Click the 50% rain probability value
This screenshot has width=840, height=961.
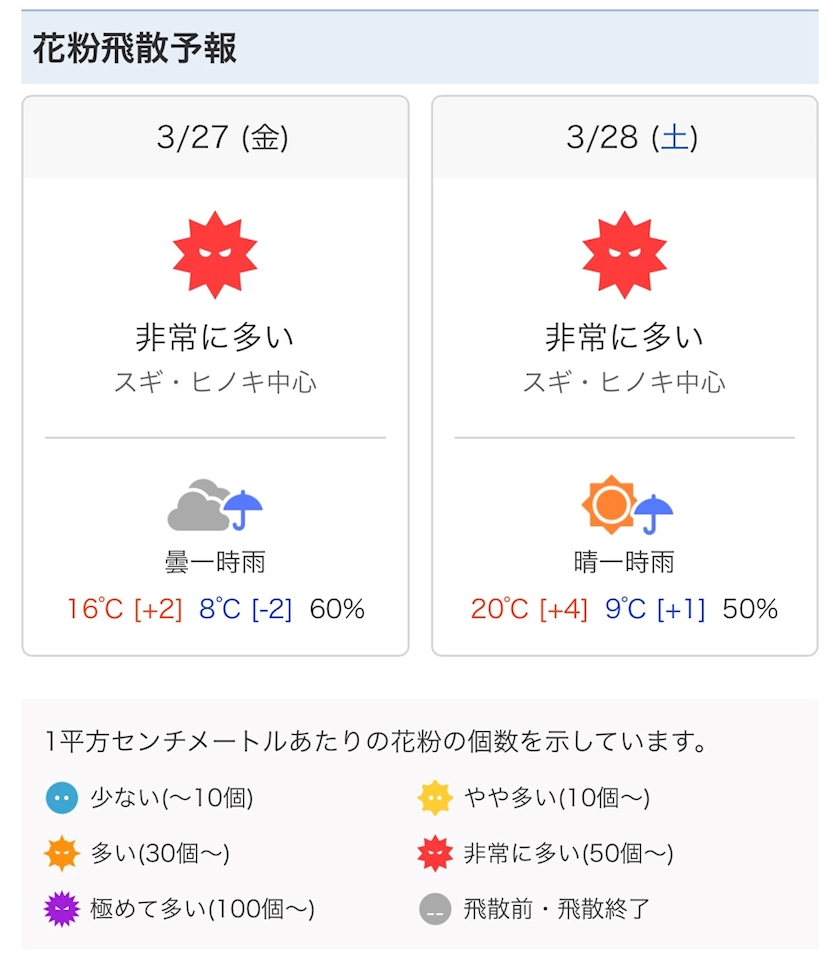[x=750, y=608]
